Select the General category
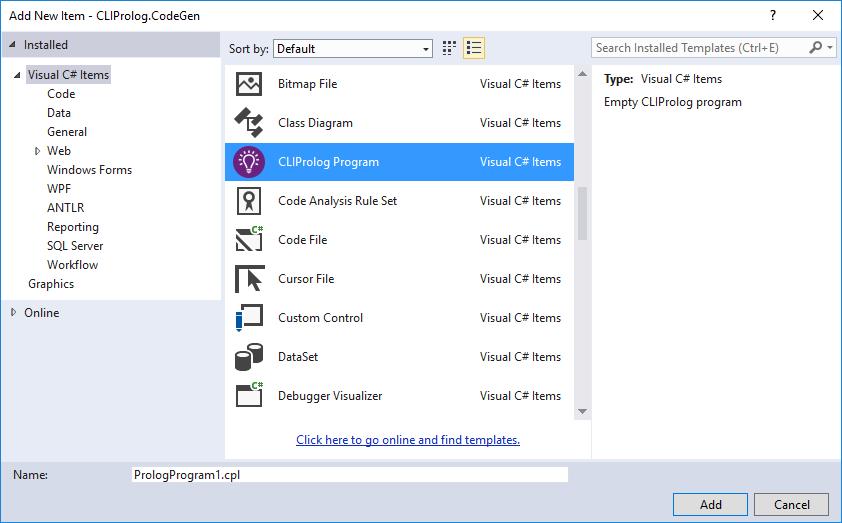842x523 pixels. click(x=67, y=132)
